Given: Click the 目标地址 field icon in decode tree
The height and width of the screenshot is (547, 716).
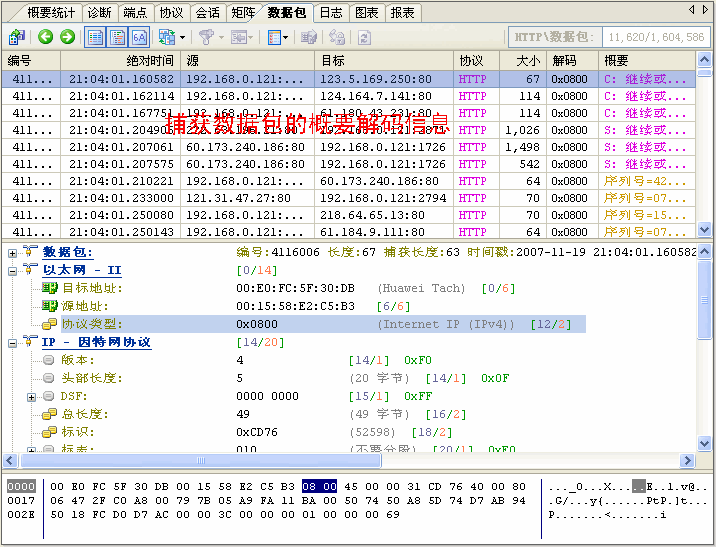Looking at the screenshot, I should [x=49, y=288].
